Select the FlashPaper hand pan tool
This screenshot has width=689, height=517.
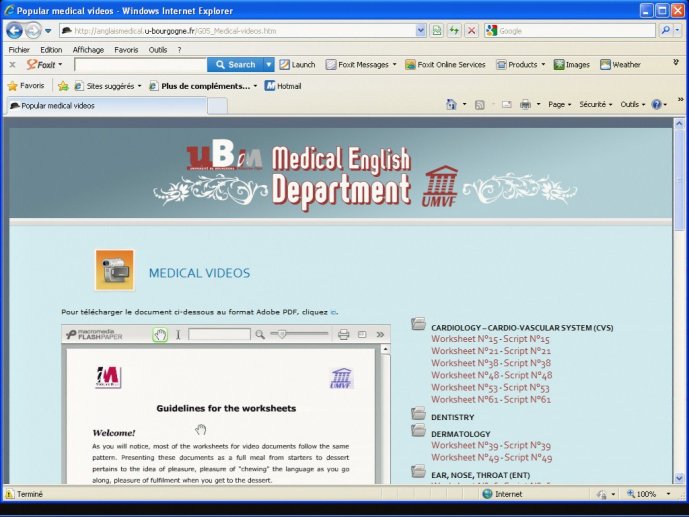coord(160,335)
